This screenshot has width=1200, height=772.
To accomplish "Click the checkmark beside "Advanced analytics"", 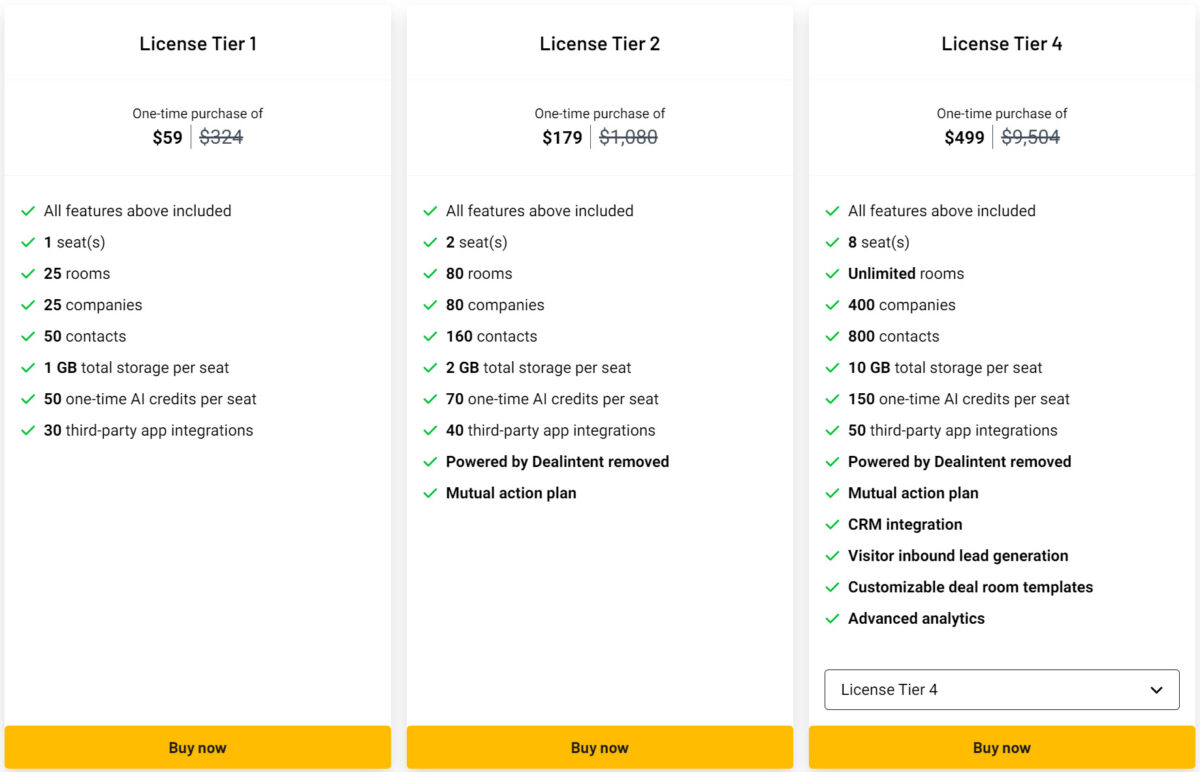I will coord(832,618).
